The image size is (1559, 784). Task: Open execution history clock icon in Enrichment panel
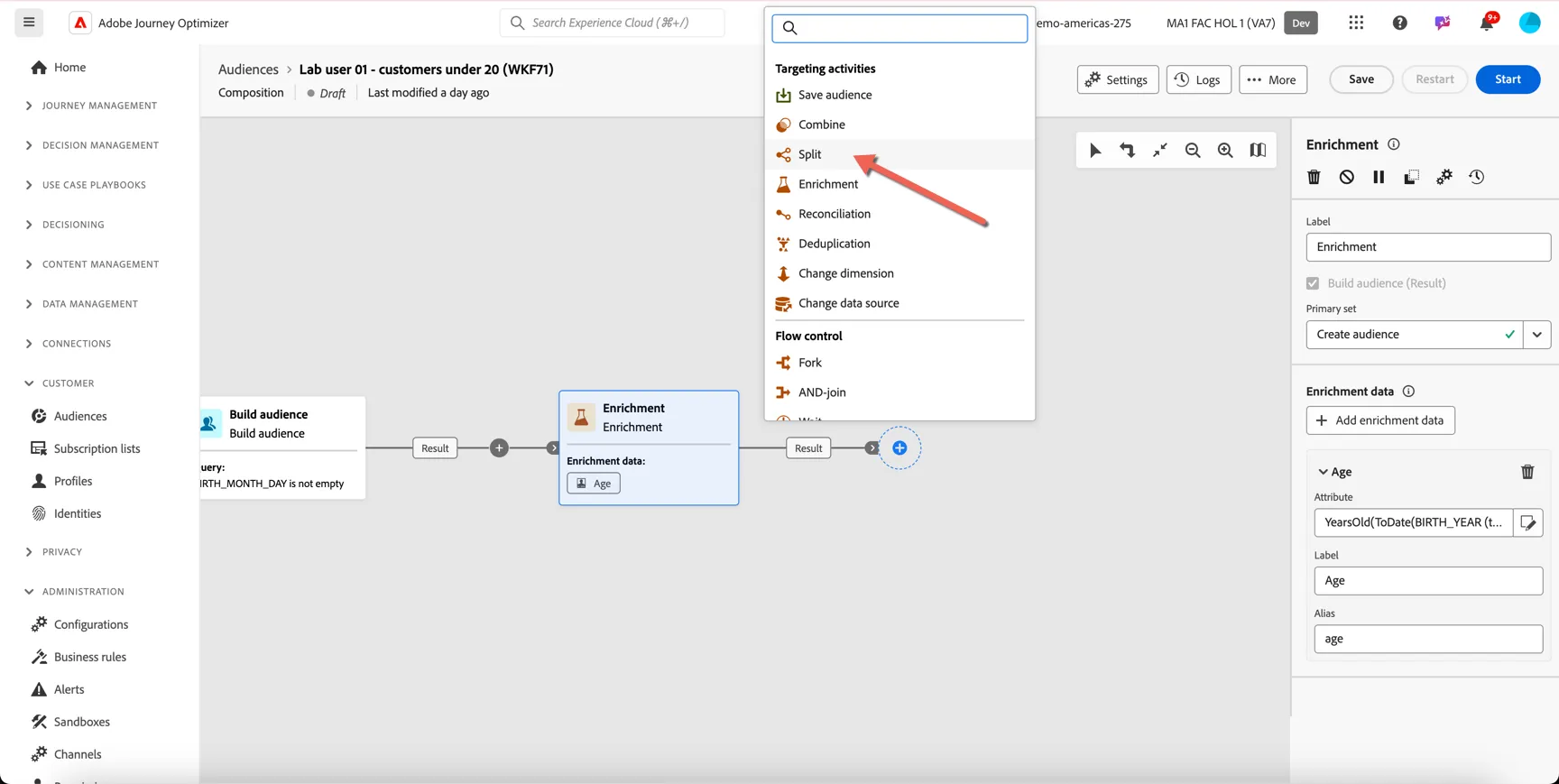pyautogui.click(x=1477, y=177)
